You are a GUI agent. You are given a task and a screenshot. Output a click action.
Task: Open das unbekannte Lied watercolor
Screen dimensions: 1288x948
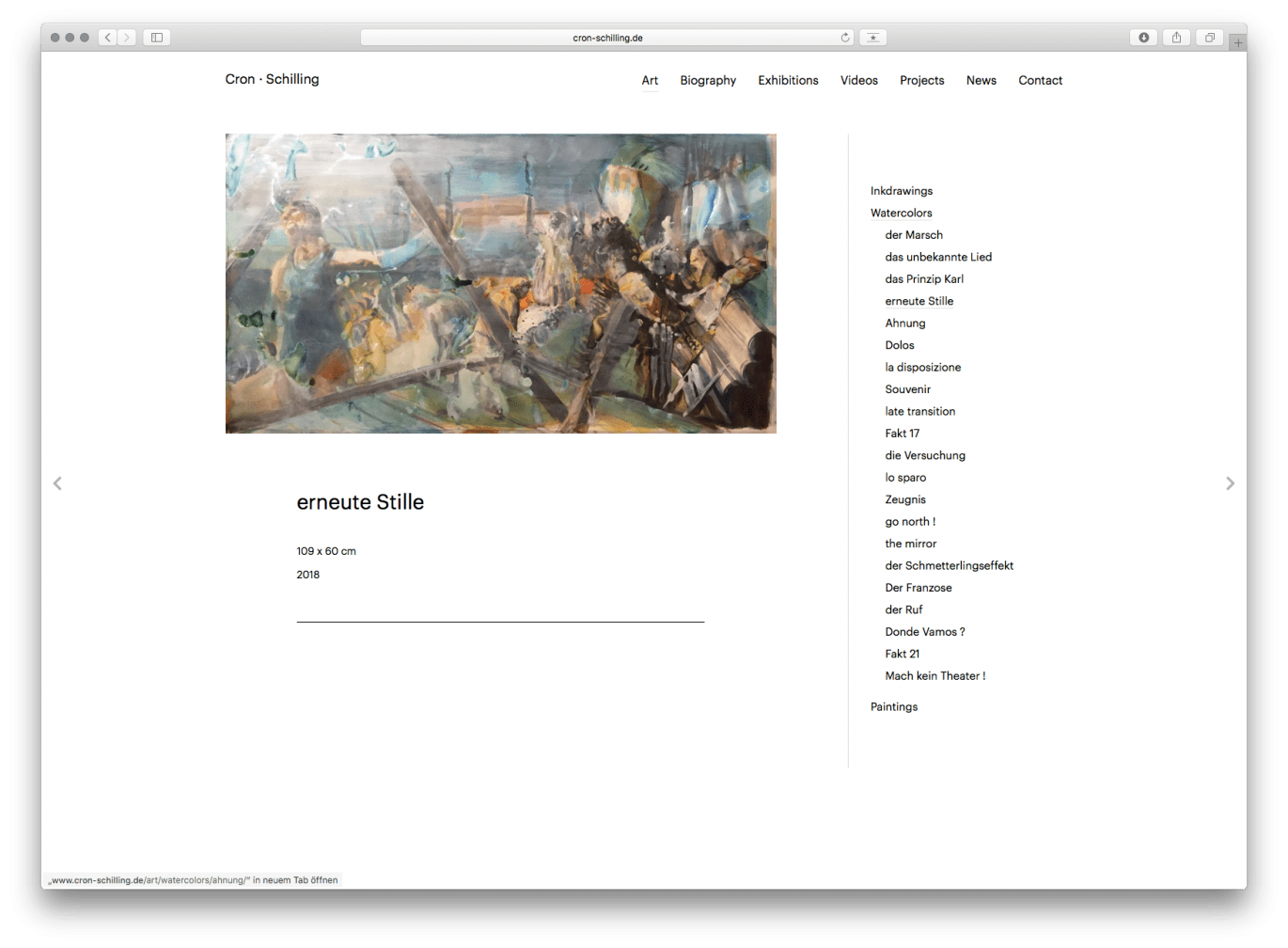[x=937, y=257]
